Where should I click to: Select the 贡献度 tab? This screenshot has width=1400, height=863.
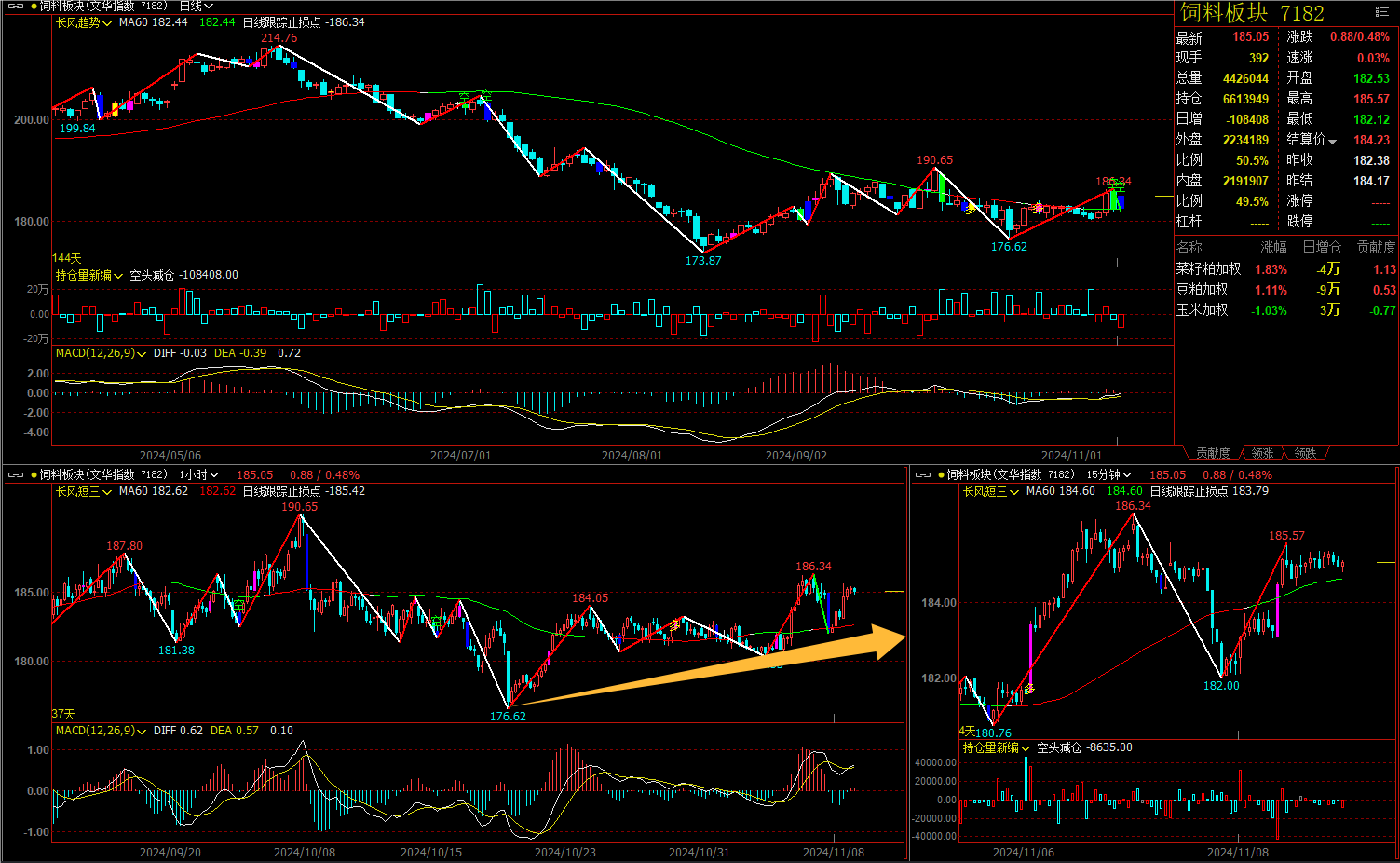[x=1213, y=454]
